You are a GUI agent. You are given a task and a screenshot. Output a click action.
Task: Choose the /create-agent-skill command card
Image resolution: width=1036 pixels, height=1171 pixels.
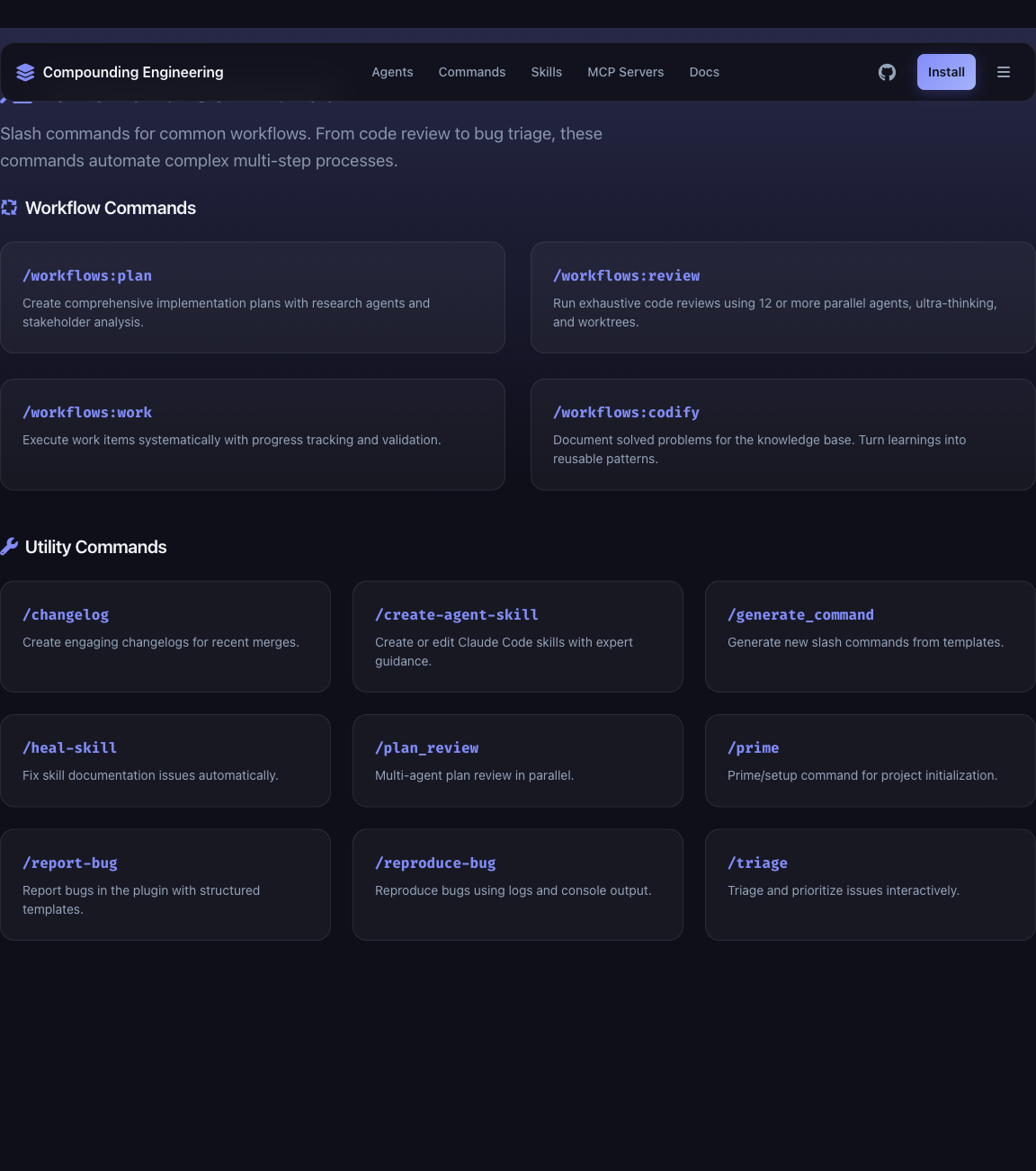pos(518,636)
